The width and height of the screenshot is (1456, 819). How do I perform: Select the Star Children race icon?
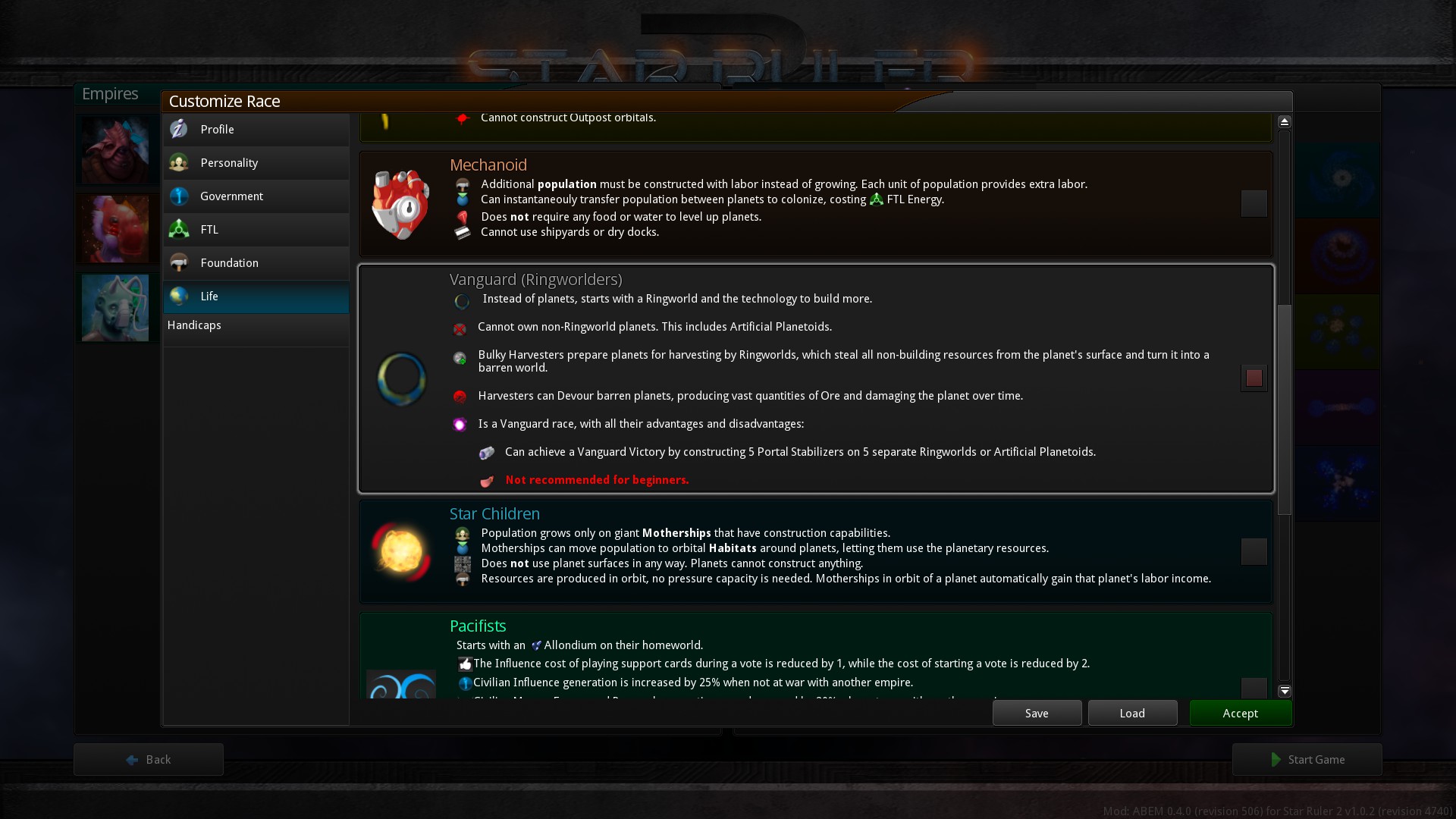click(400, 551)
